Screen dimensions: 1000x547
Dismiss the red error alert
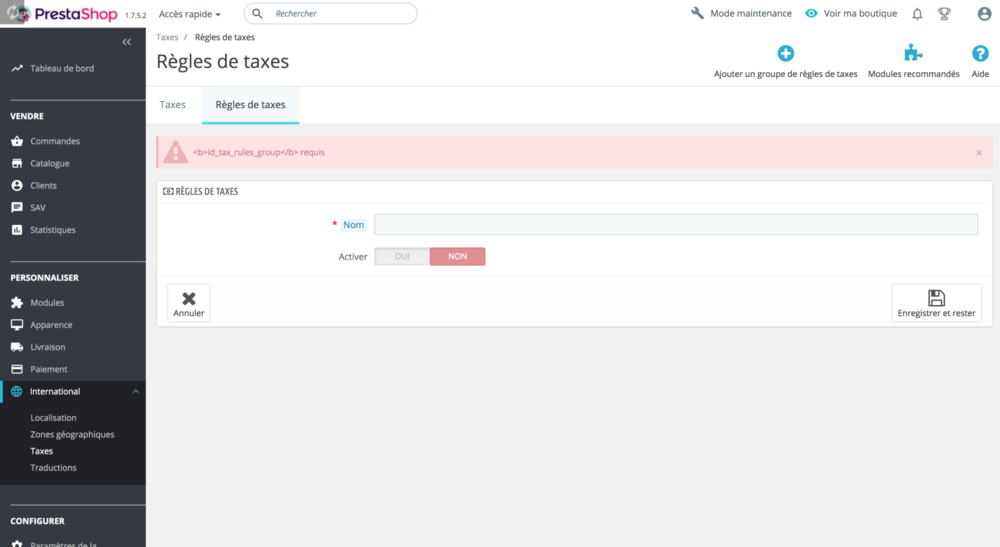[x=979, y=153]
